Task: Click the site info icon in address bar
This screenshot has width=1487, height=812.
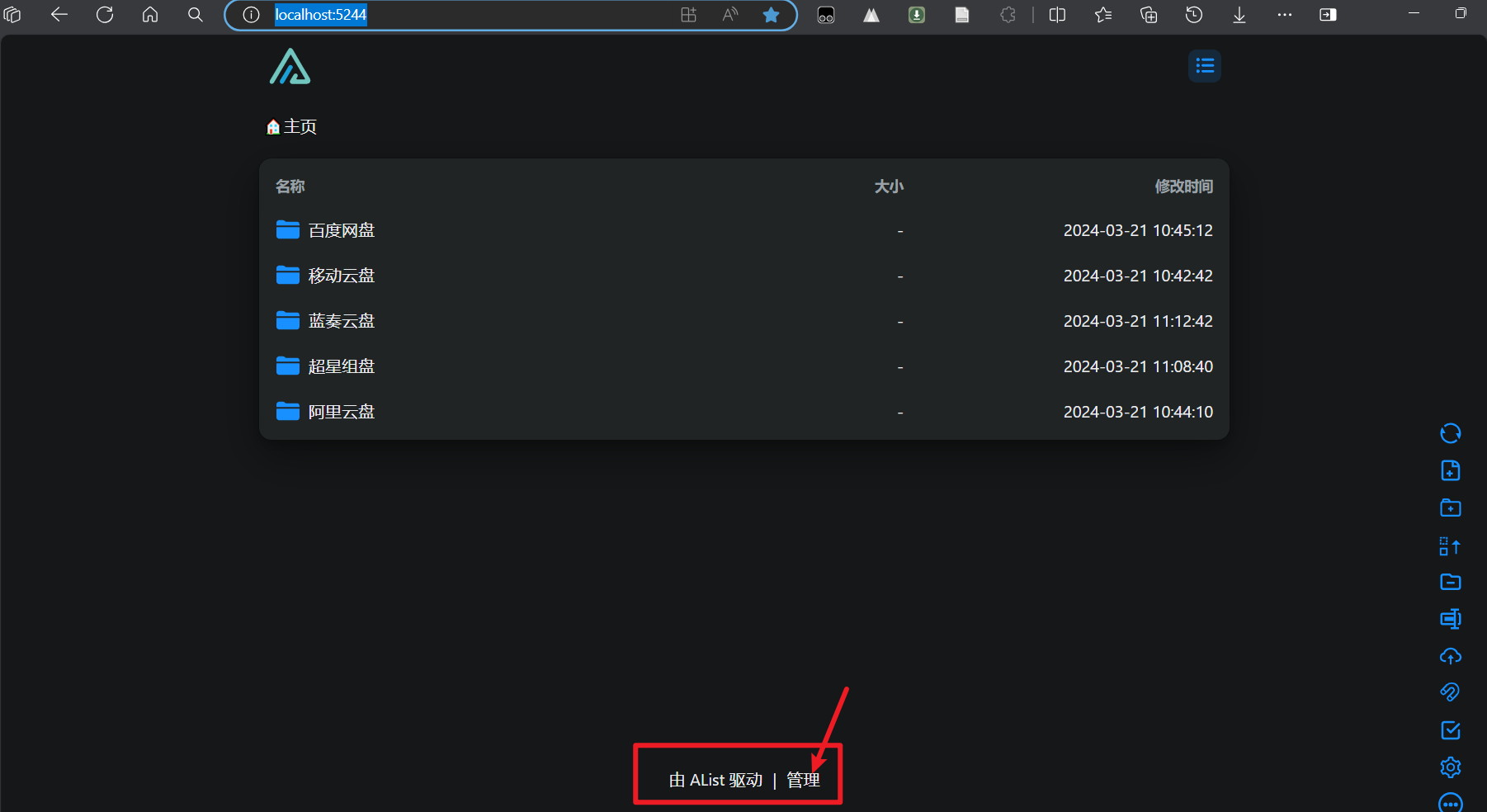Action: [x=251, y=15]
